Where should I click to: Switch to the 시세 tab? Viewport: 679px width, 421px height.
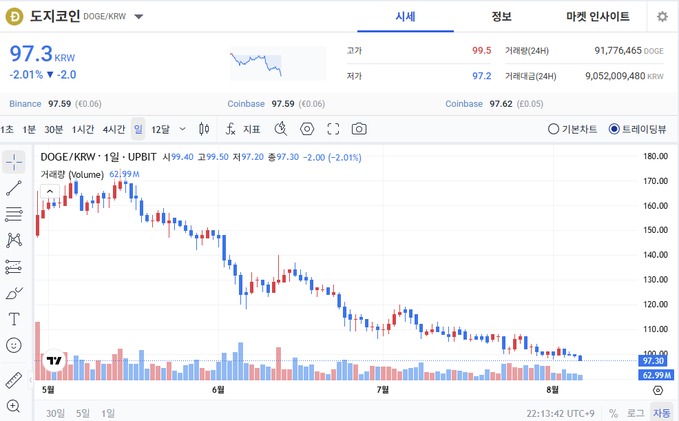[x=405, y=16]
